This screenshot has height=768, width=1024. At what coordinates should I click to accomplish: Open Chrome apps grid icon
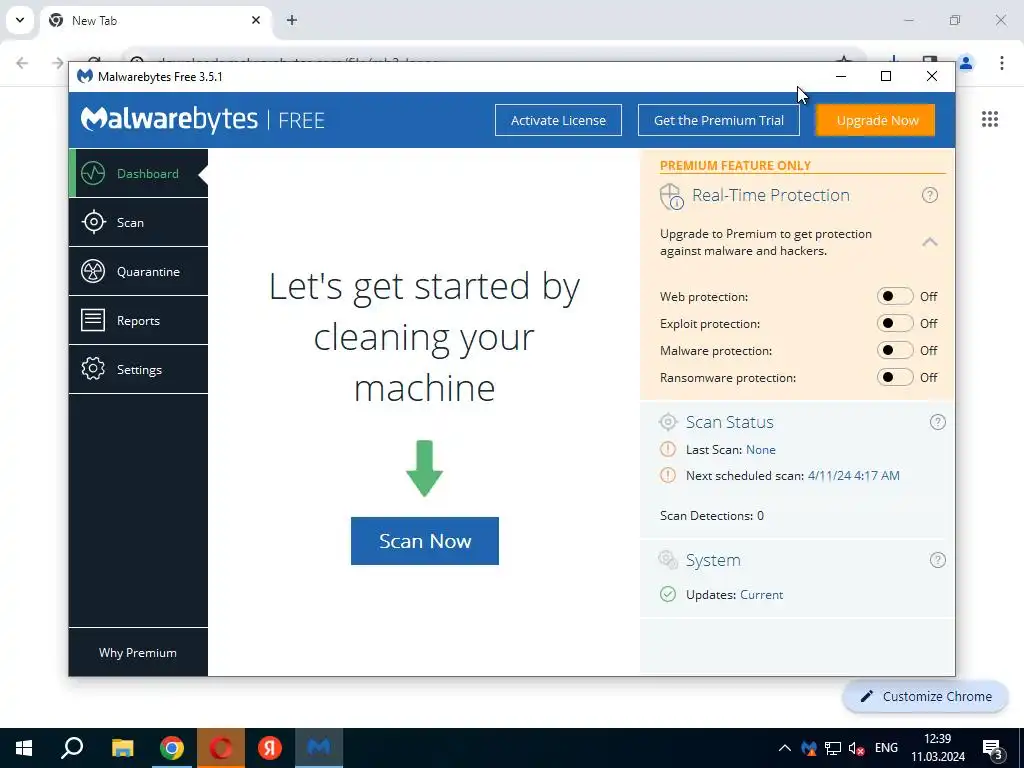(989, 119)
